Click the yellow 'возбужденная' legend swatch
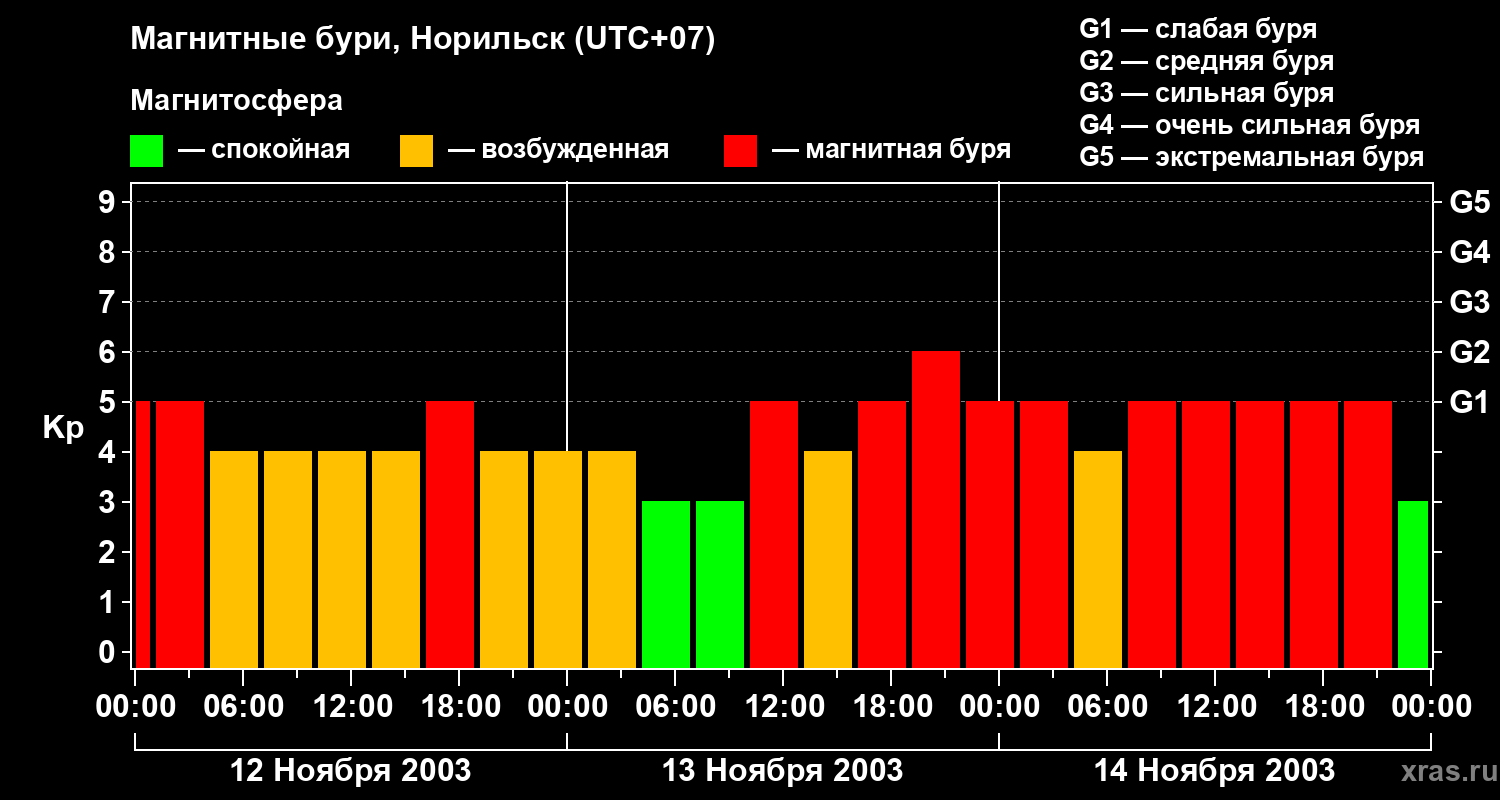Screen dimensions: 1500x800 pyautogui.click(x=416, y=151)
